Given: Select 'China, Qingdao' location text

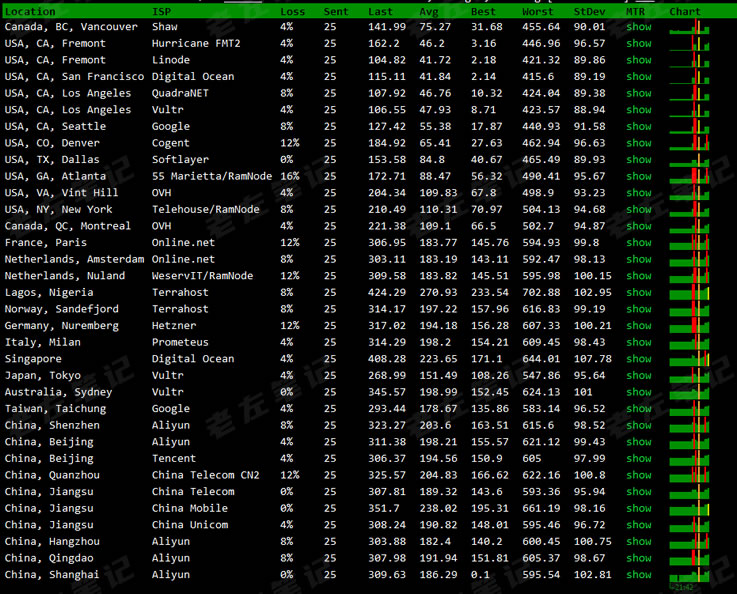Looking at the screenshot, I should click(49, 558).
